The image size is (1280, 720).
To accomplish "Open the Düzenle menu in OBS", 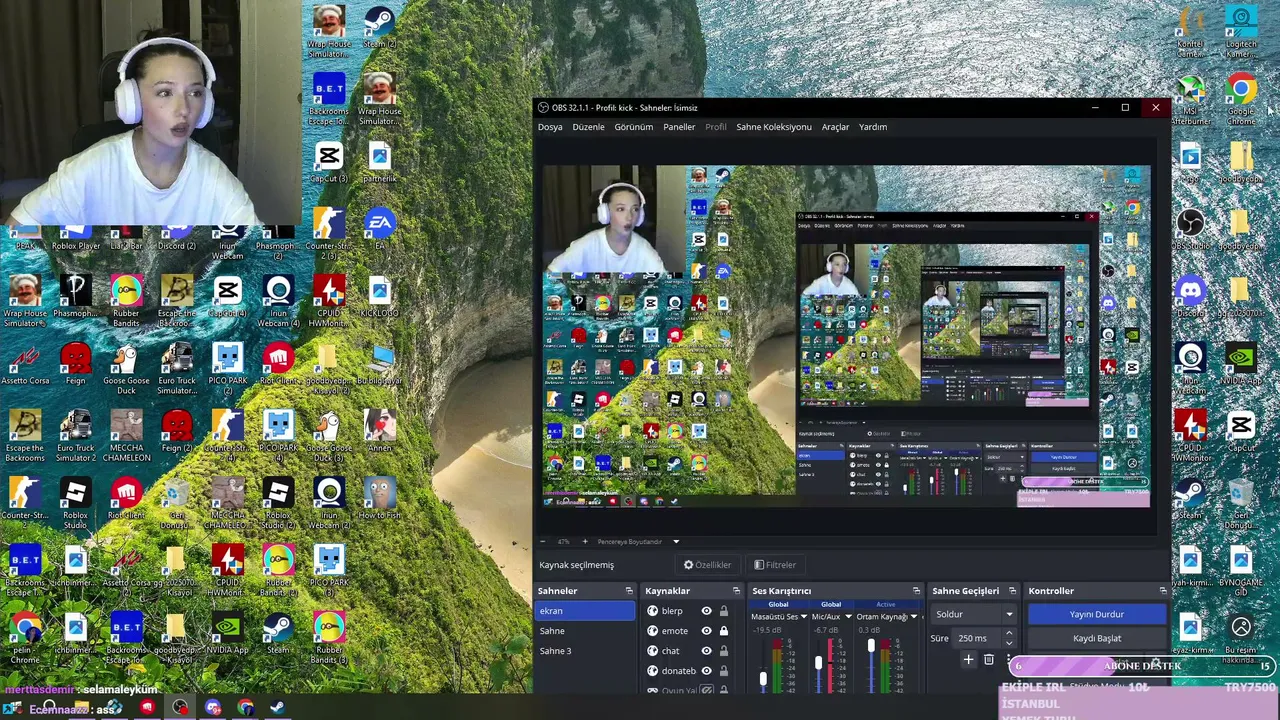I will 588,127.
